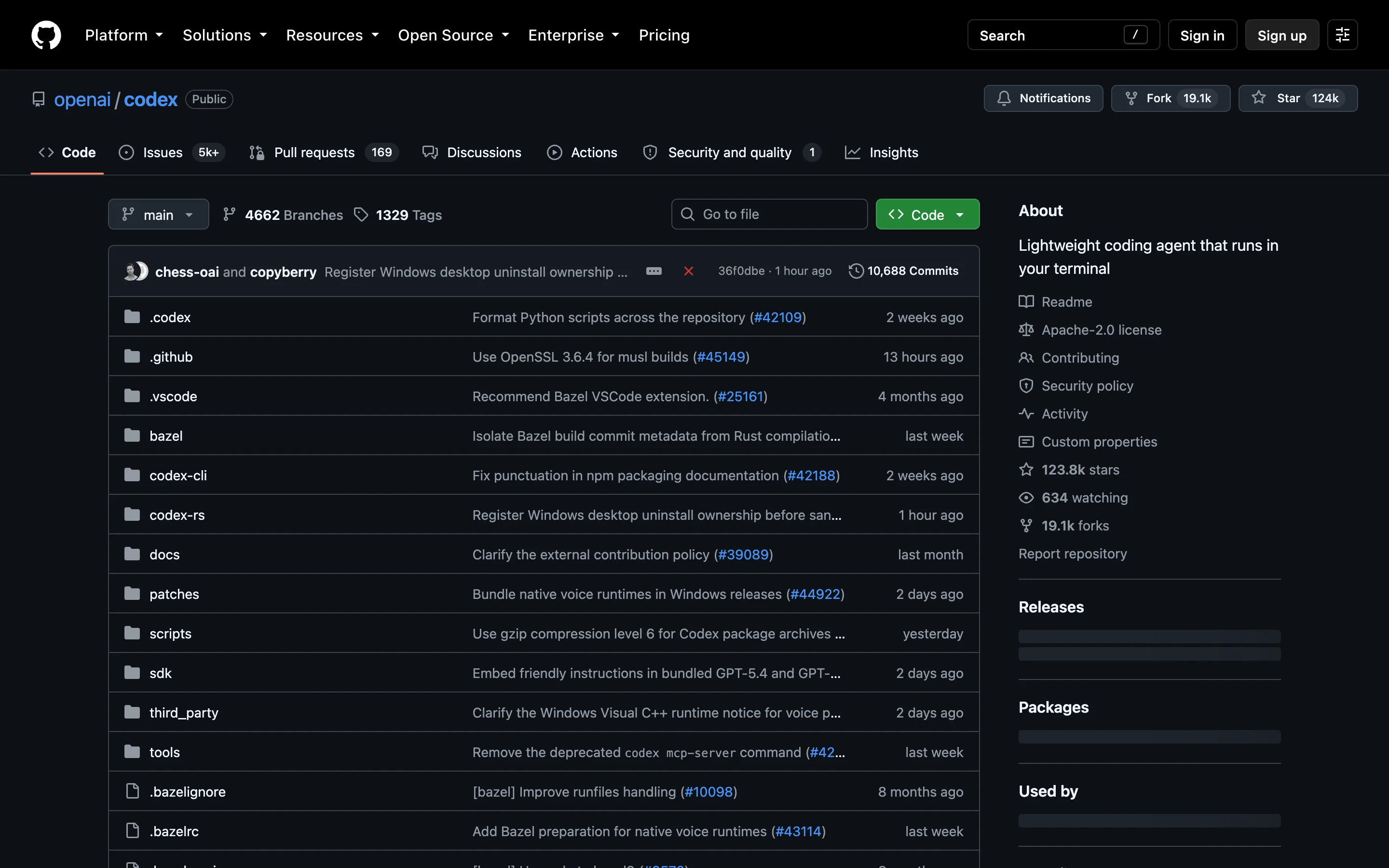1389x868 pixels.
Task: Open the codex-rs folder
Action: coord(177,515)
